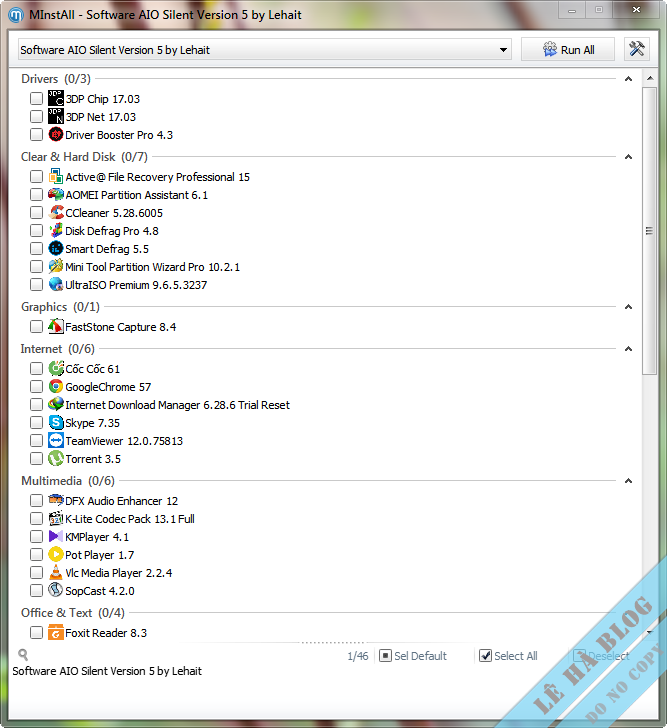Screen dimensions: 667x728
Task: Click the 3DP Net 17.03 icon
Action: point(56,117)
